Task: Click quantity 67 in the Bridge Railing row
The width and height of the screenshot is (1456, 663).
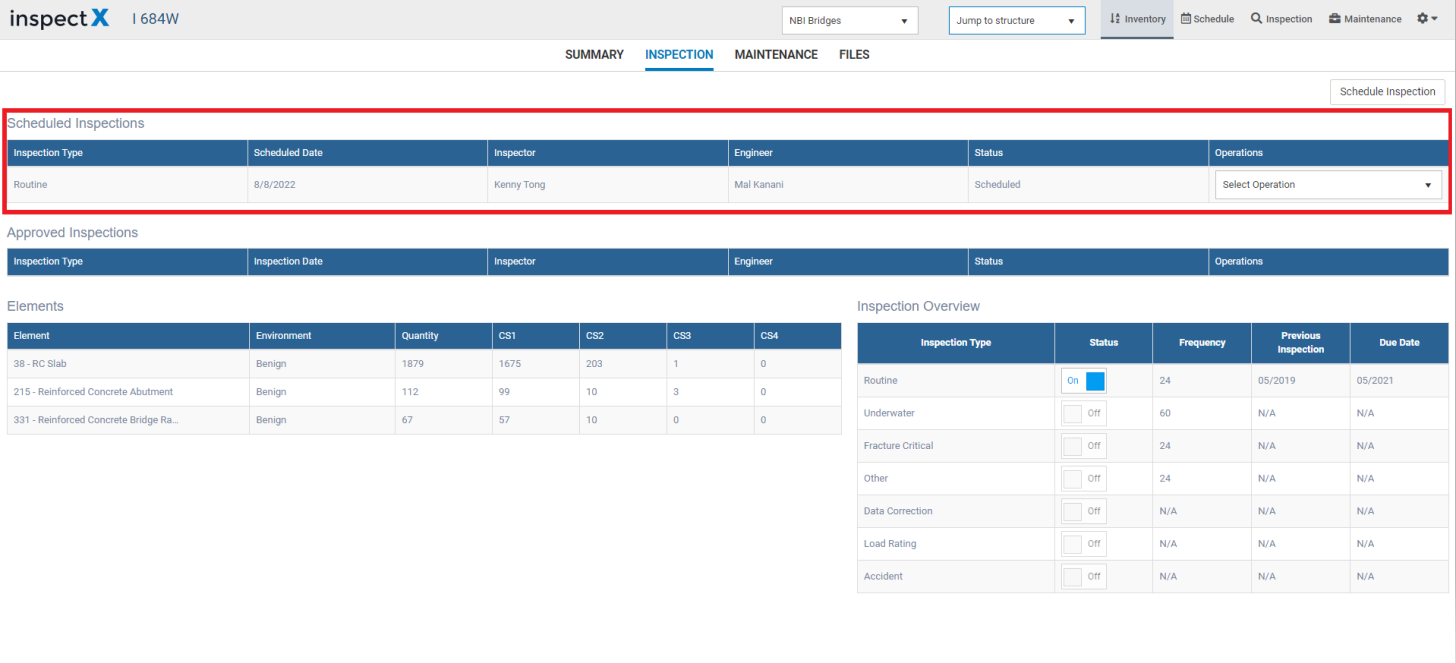Action: [407, 420]
